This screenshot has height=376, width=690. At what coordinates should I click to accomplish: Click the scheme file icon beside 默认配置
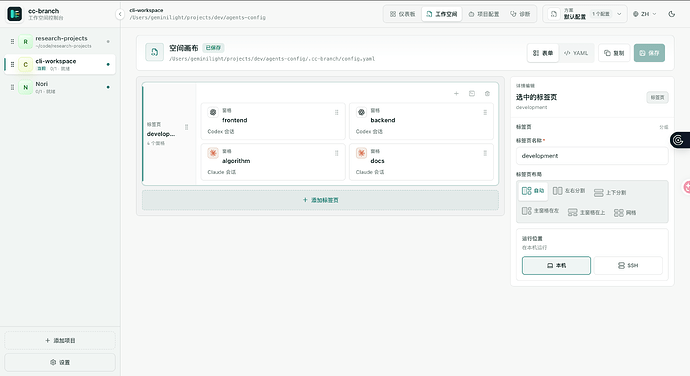point(554,14)
